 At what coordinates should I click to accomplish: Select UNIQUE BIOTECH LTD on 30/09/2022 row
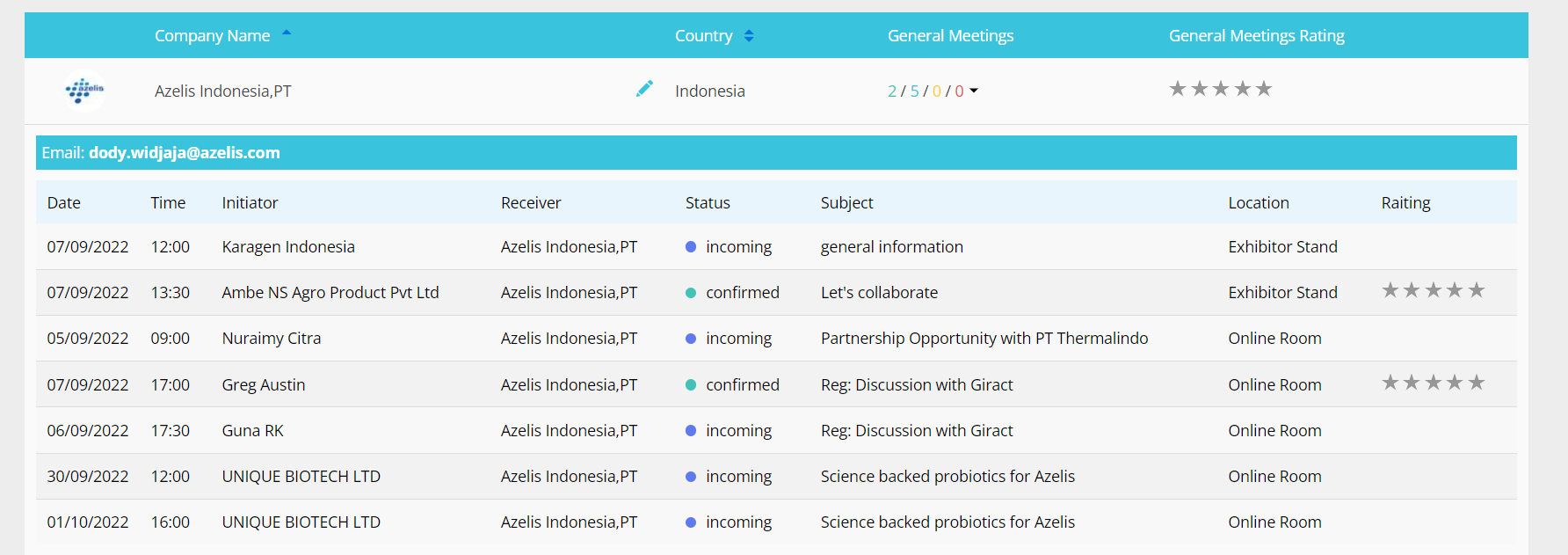point(301,477)
